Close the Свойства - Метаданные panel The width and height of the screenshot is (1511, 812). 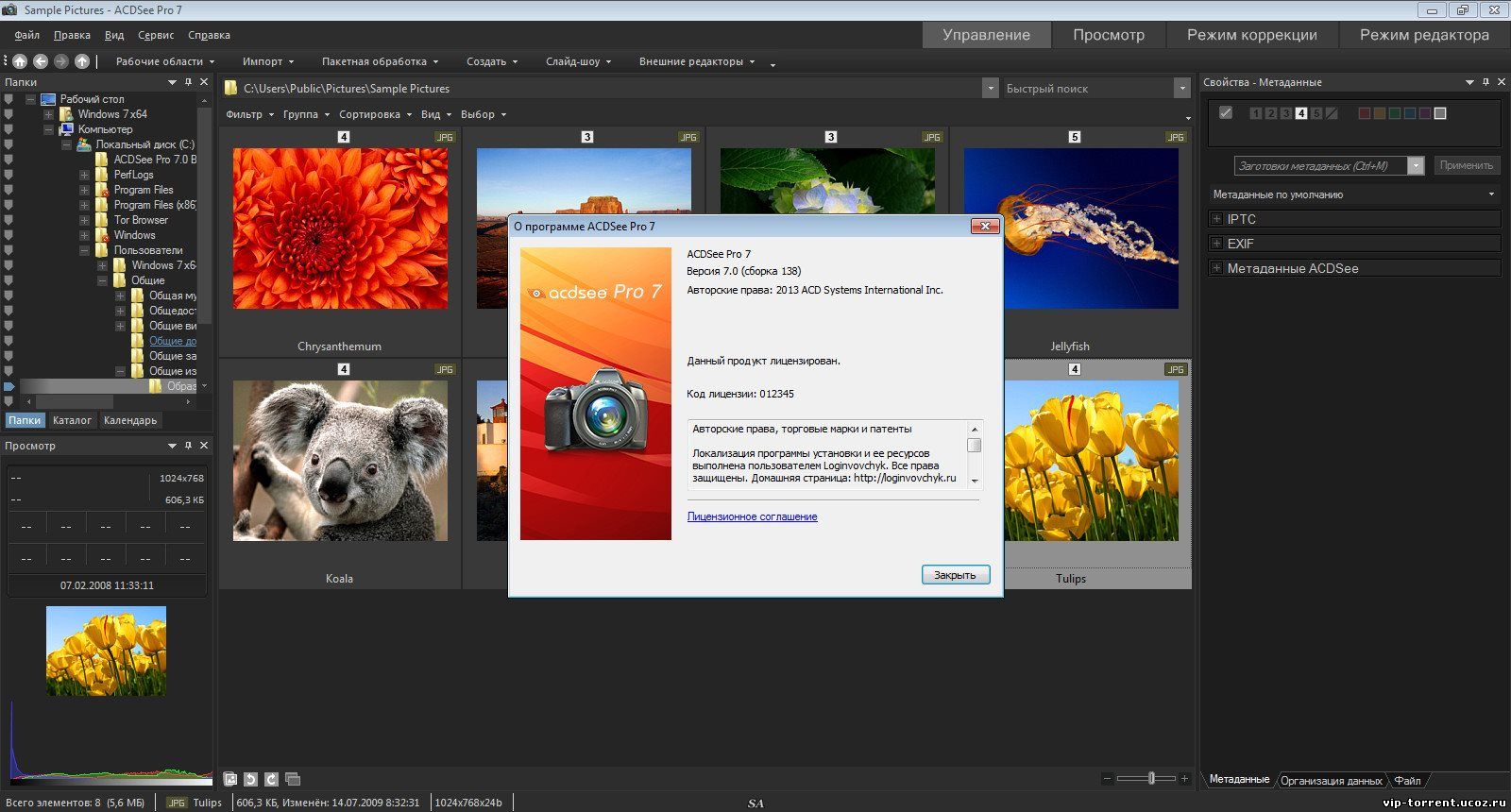tap(1502, 82)
